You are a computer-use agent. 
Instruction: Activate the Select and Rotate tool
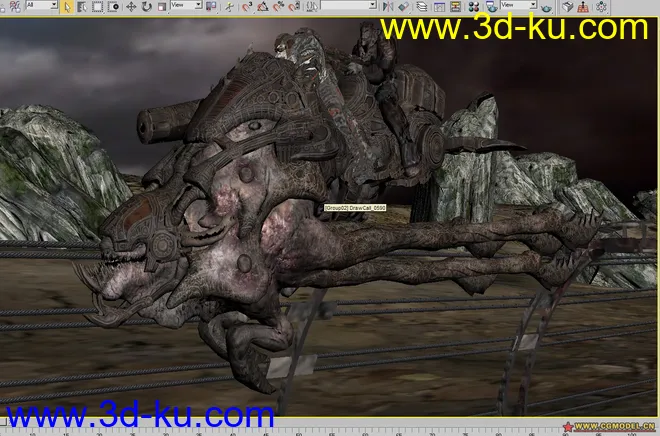pos(146,6)
